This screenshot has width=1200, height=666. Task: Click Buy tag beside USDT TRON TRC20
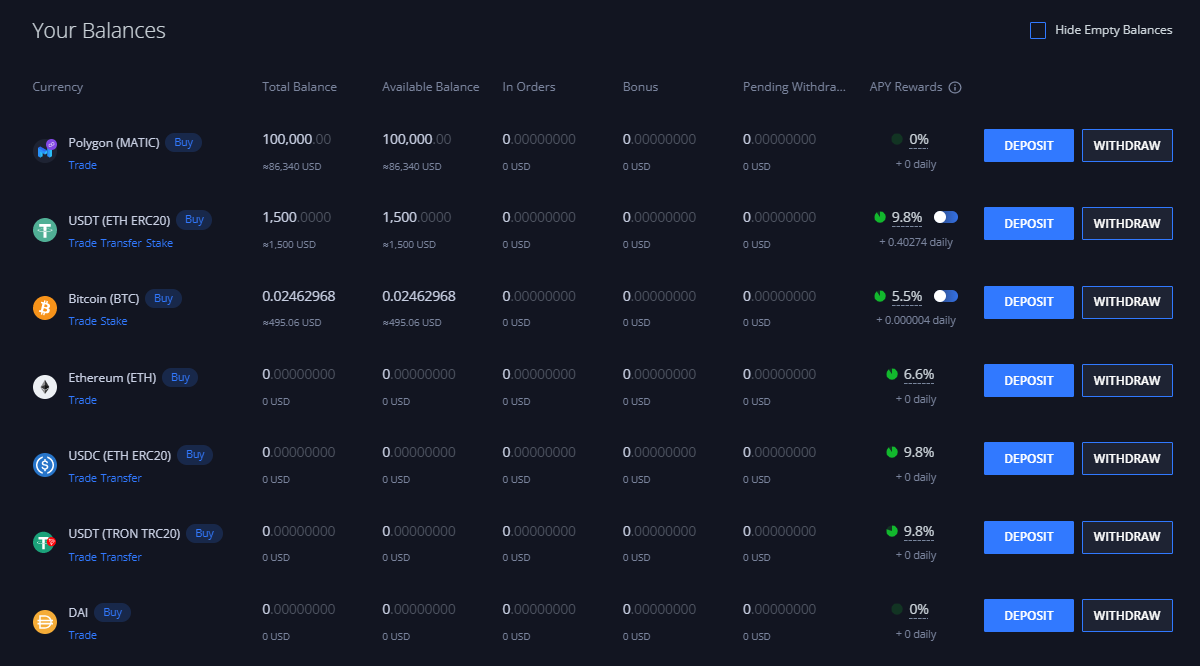[204, 534]
